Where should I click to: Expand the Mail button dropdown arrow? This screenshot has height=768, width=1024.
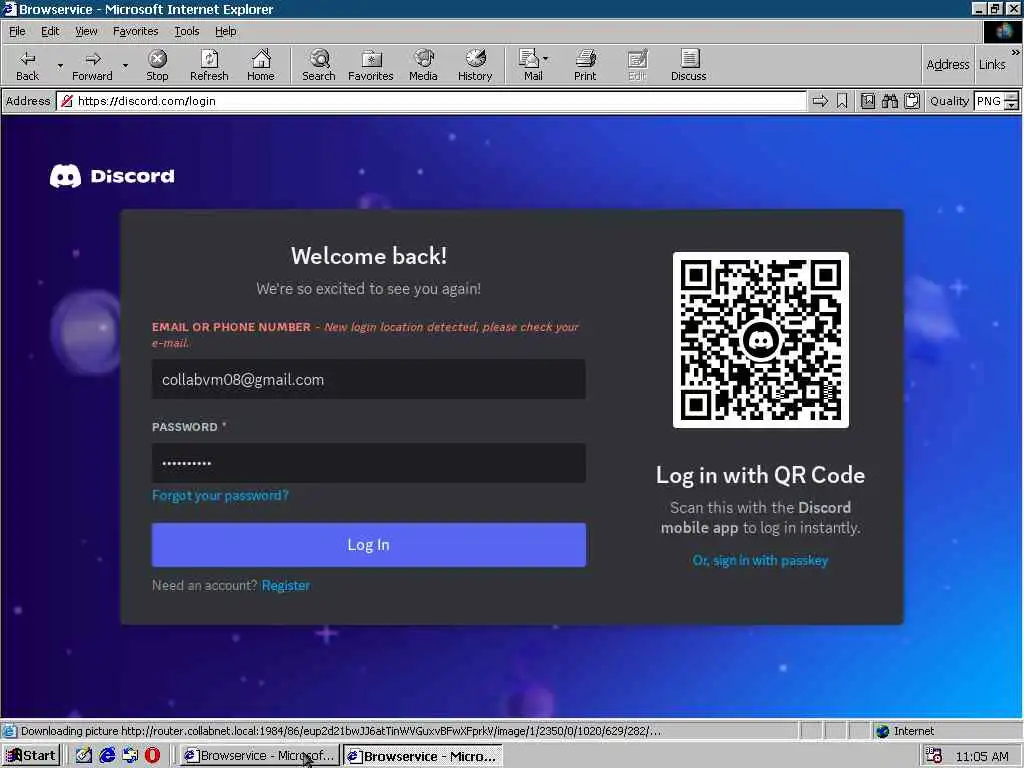point(546,59)
